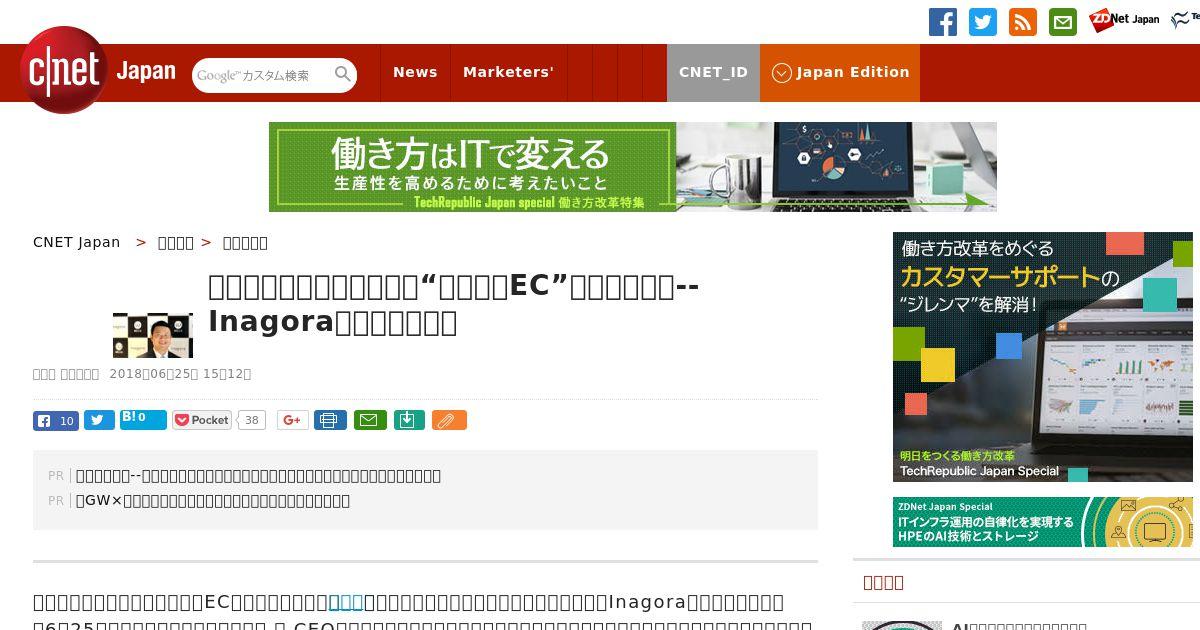Screen dimensions: 1200x630
Task: Follow the CNET Japan breadcrumb link
Action: [77, 242]
